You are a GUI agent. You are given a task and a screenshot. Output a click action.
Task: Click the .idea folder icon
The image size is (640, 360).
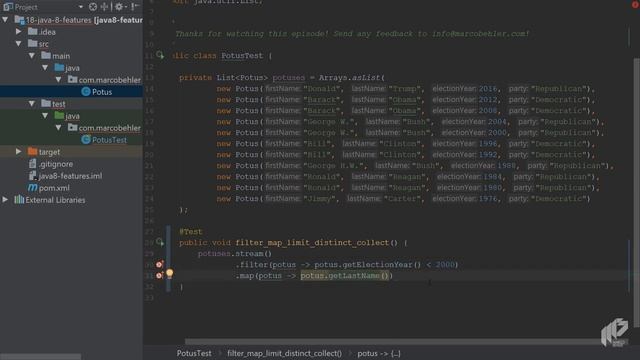(x=33, y=31)
